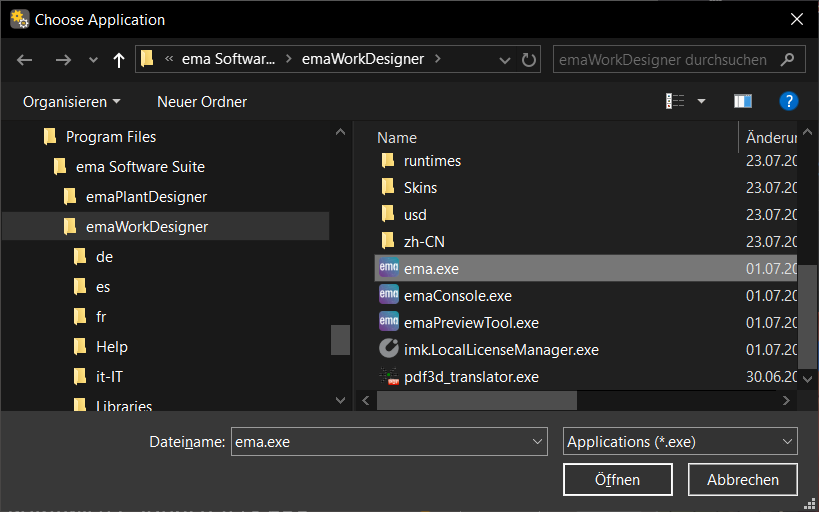Show hidden breadcrumb path with double chevron
The height and width of the screenshot is (512, 819).
[x=169, y=59]
